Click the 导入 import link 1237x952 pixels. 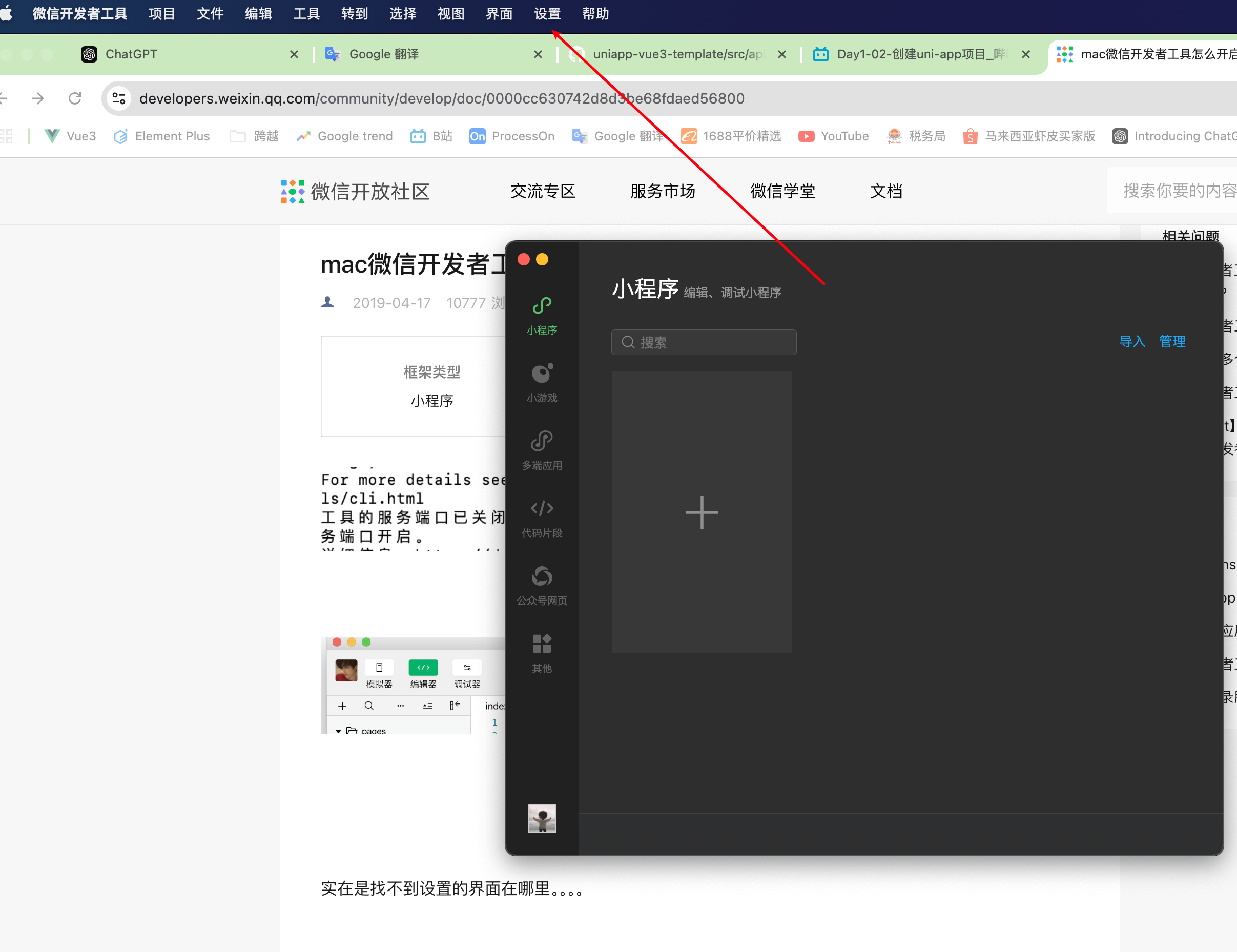[x=1131, y=341]
